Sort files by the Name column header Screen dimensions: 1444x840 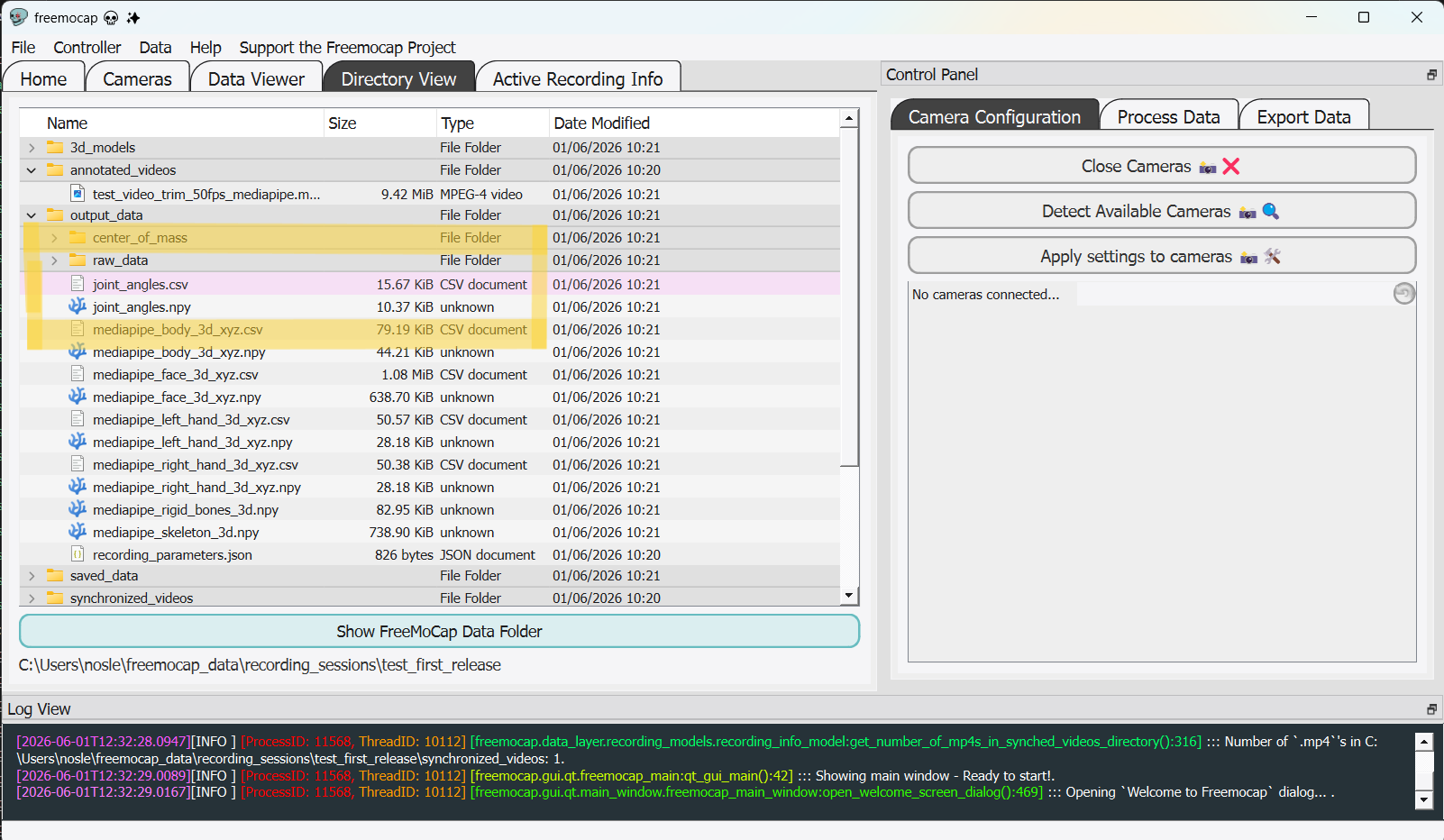click(171, 123)
